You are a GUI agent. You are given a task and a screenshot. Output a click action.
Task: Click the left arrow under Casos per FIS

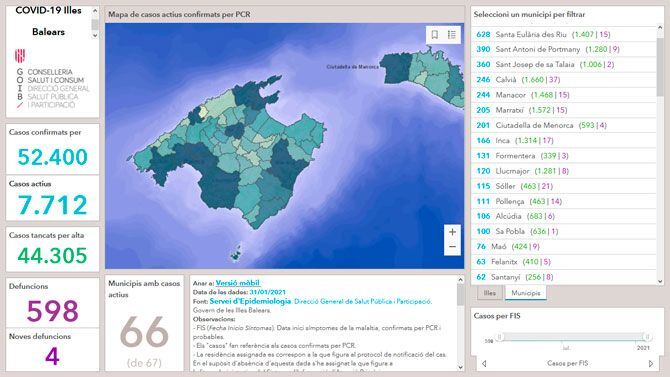[484, 363]
